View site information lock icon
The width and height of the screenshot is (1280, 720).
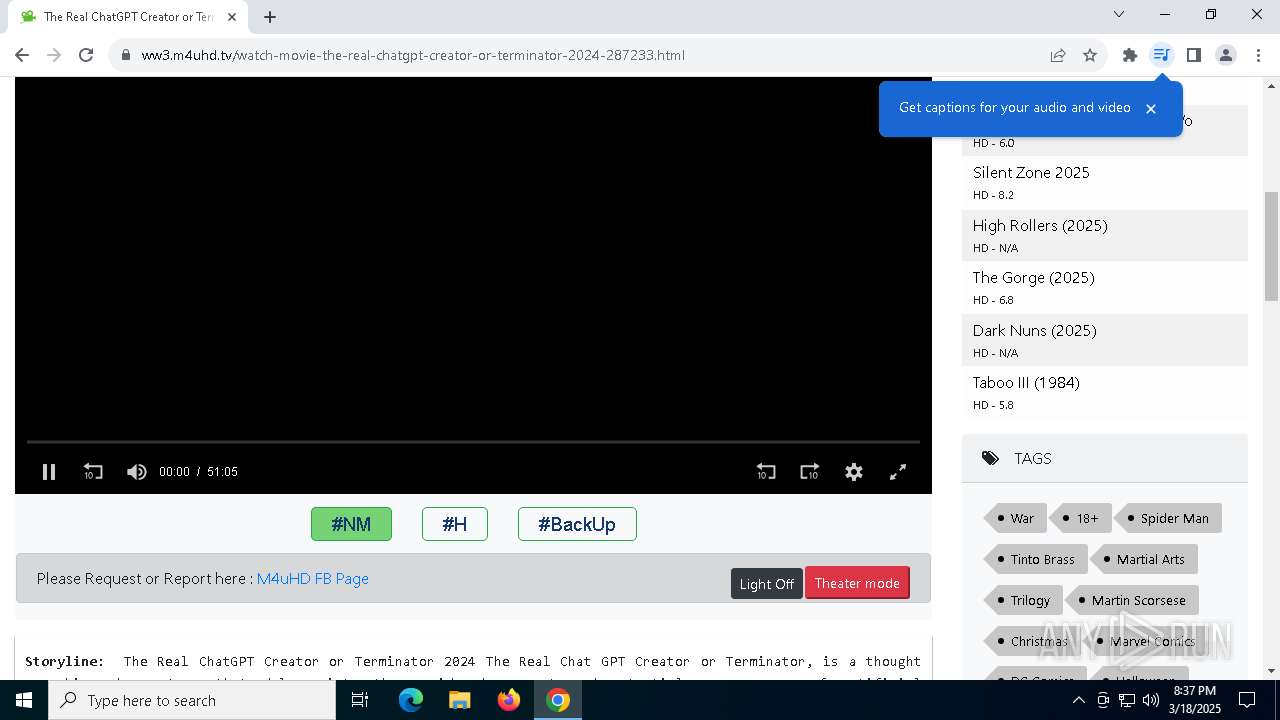125,55
